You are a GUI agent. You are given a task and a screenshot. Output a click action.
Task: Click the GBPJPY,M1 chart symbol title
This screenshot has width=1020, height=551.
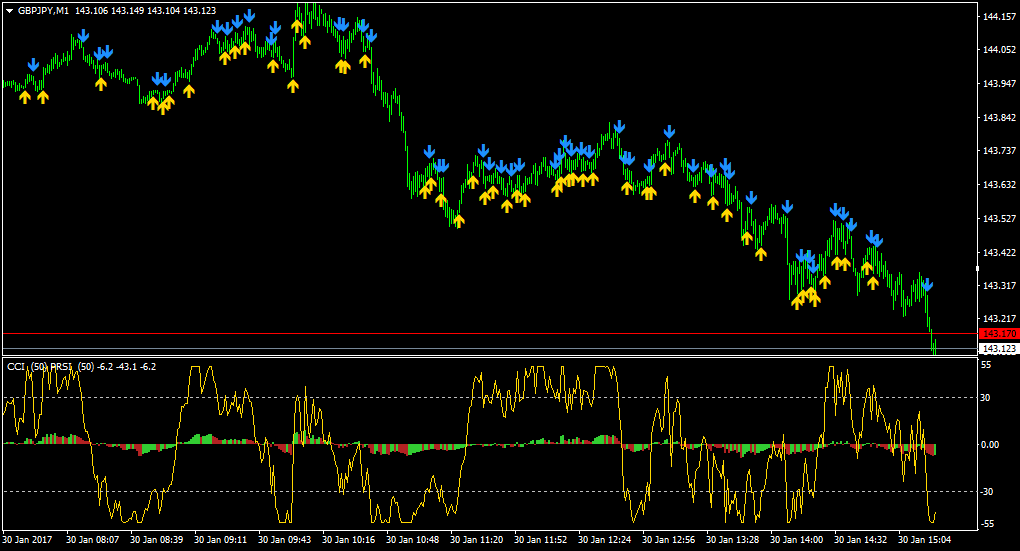(44, 10)
